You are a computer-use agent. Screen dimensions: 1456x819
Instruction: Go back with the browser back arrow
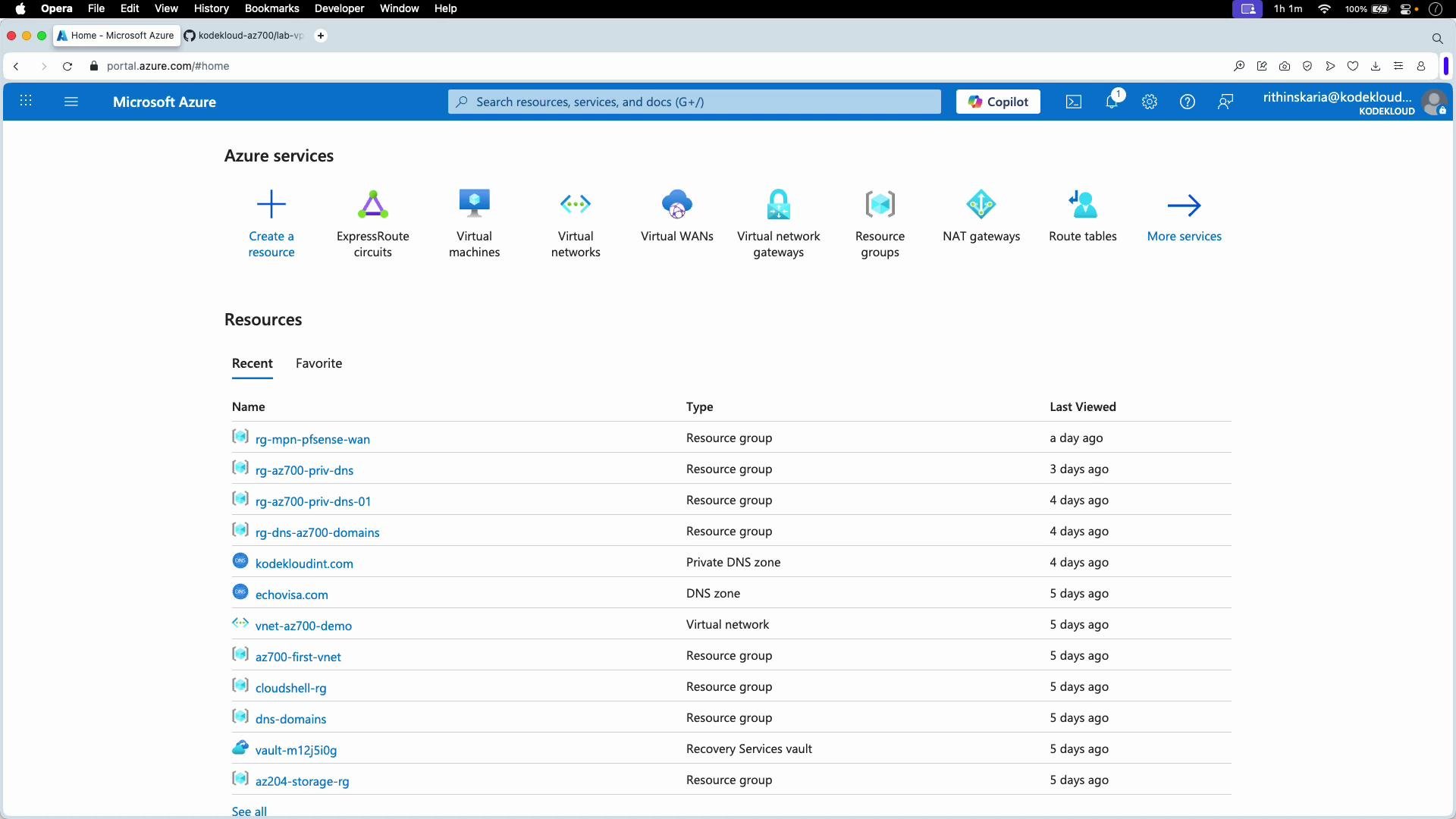(x=16, y=66)
